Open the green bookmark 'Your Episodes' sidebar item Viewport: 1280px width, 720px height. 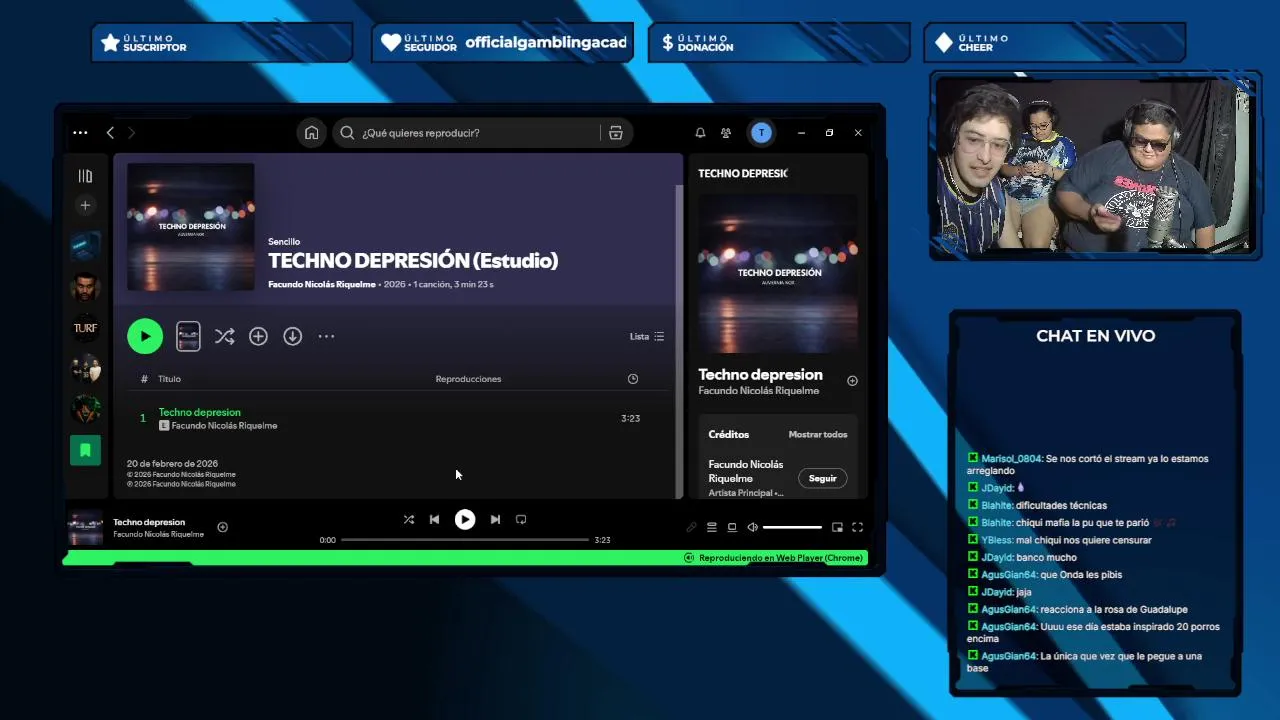(85, 450)
